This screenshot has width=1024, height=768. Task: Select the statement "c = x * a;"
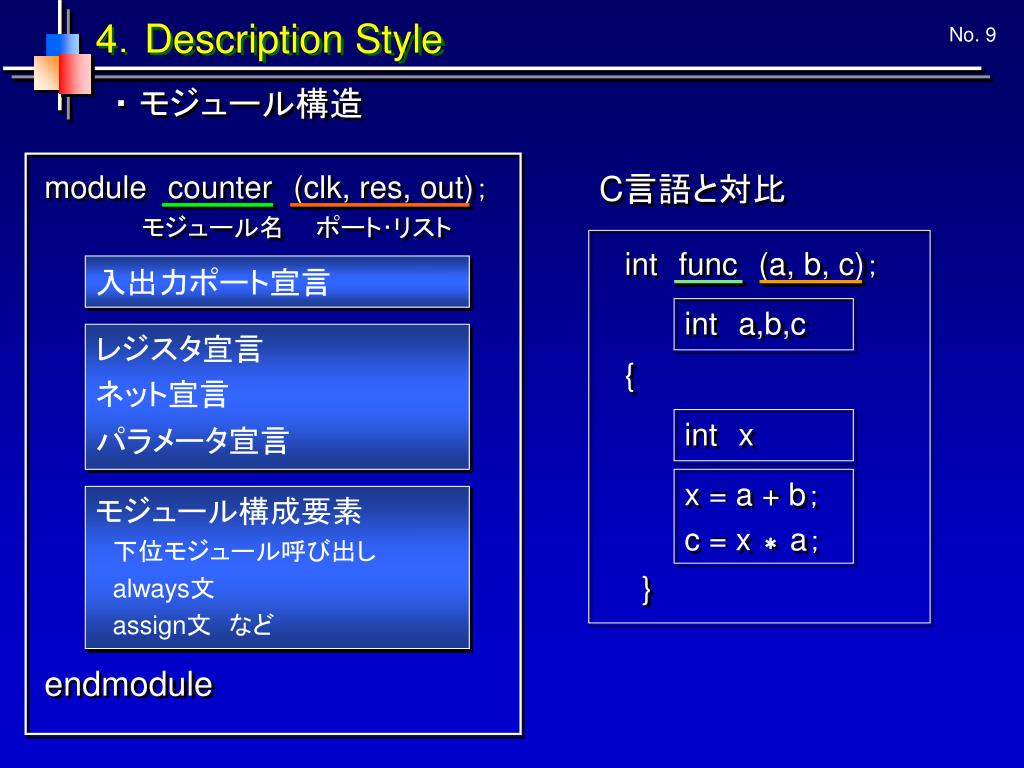[x=751, y=541]
